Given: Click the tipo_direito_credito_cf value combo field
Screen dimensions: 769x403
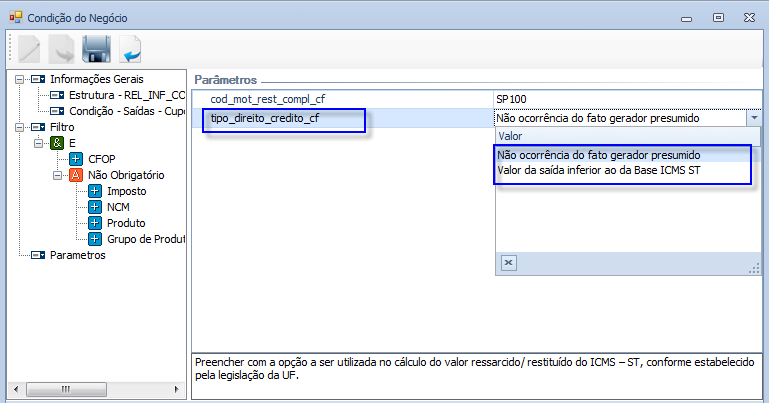Looking at the screenshot, I should click(x=621, y=118).
